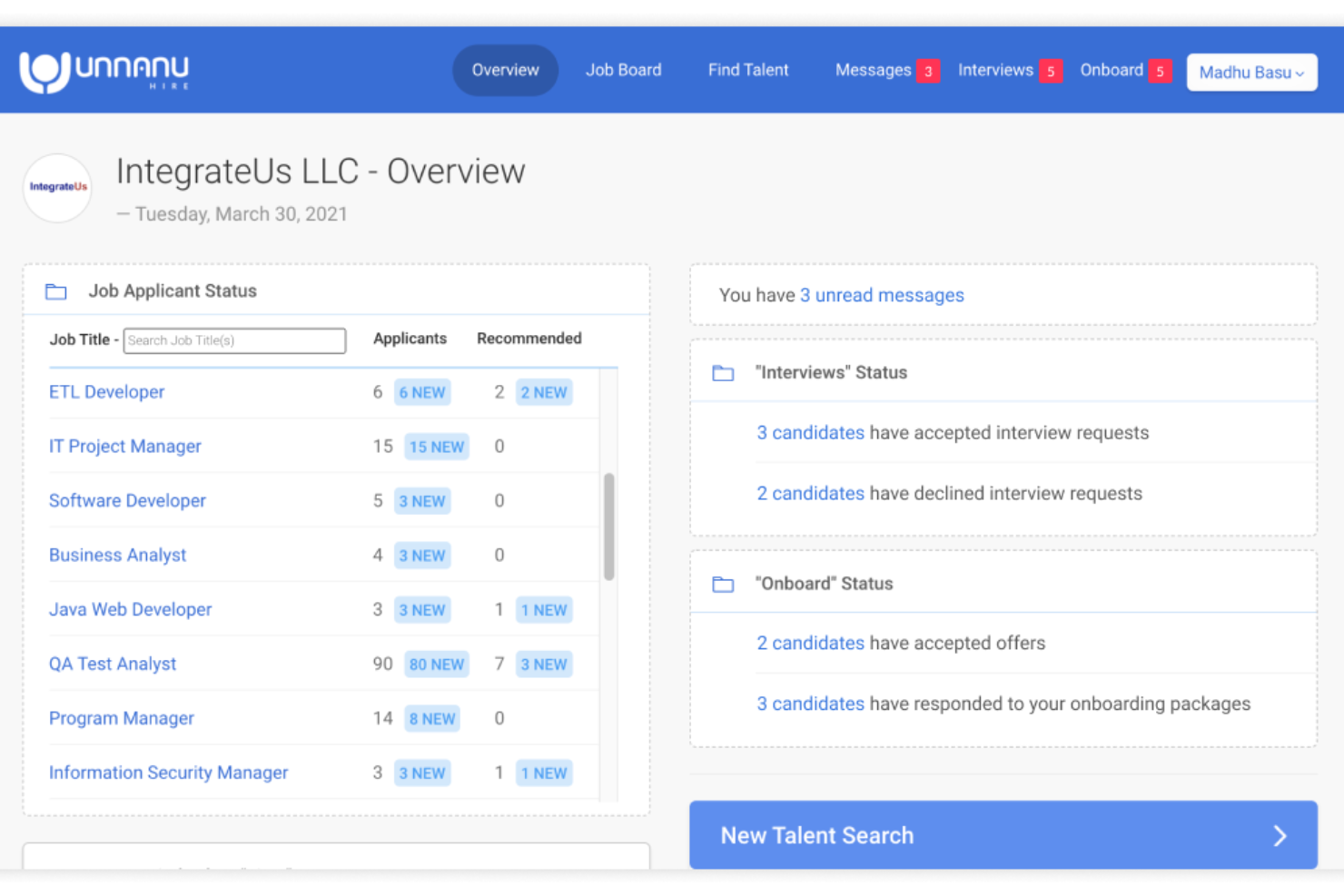Click the 15 NEW badge for IT Project Manager
The width and height of the screenshot is (1344, 896).
(x=437, y=448)
